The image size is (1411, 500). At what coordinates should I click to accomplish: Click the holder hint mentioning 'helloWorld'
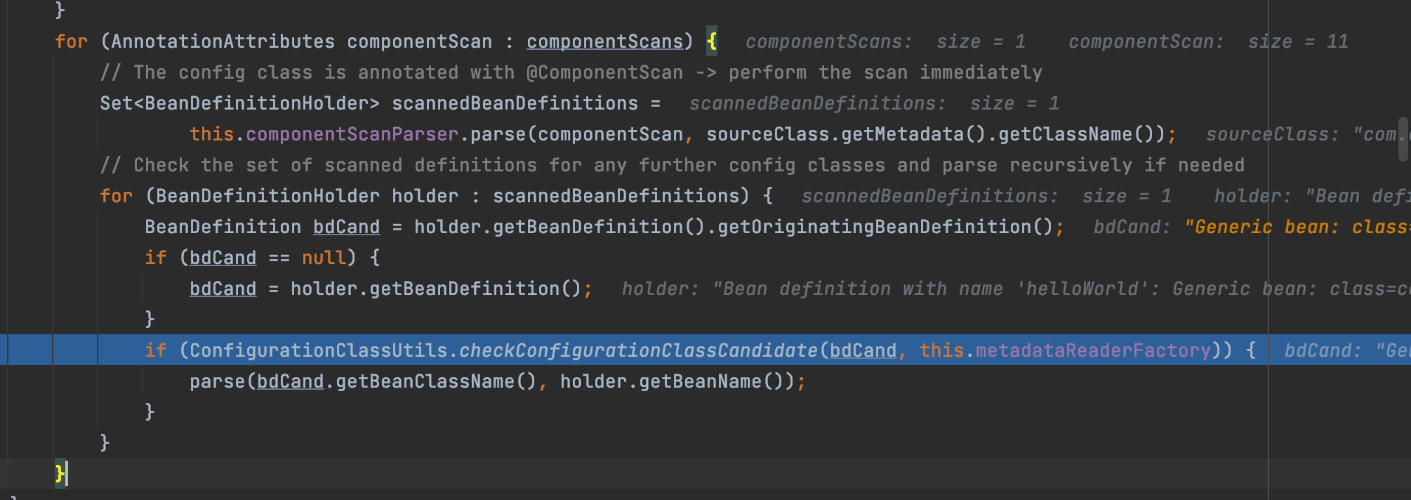1010,288
